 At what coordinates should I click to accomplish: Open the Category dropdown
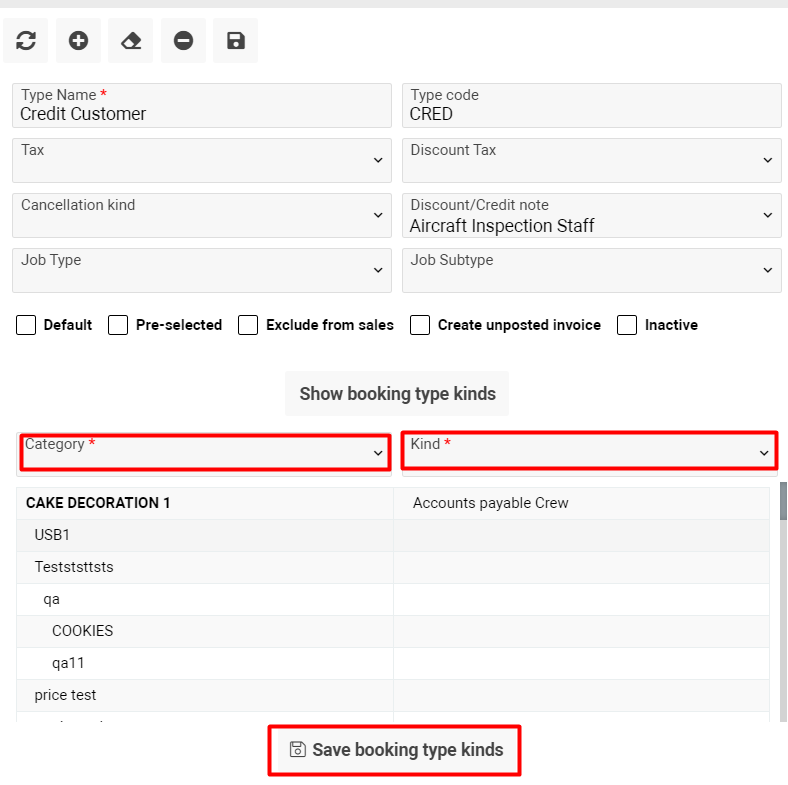205,453
